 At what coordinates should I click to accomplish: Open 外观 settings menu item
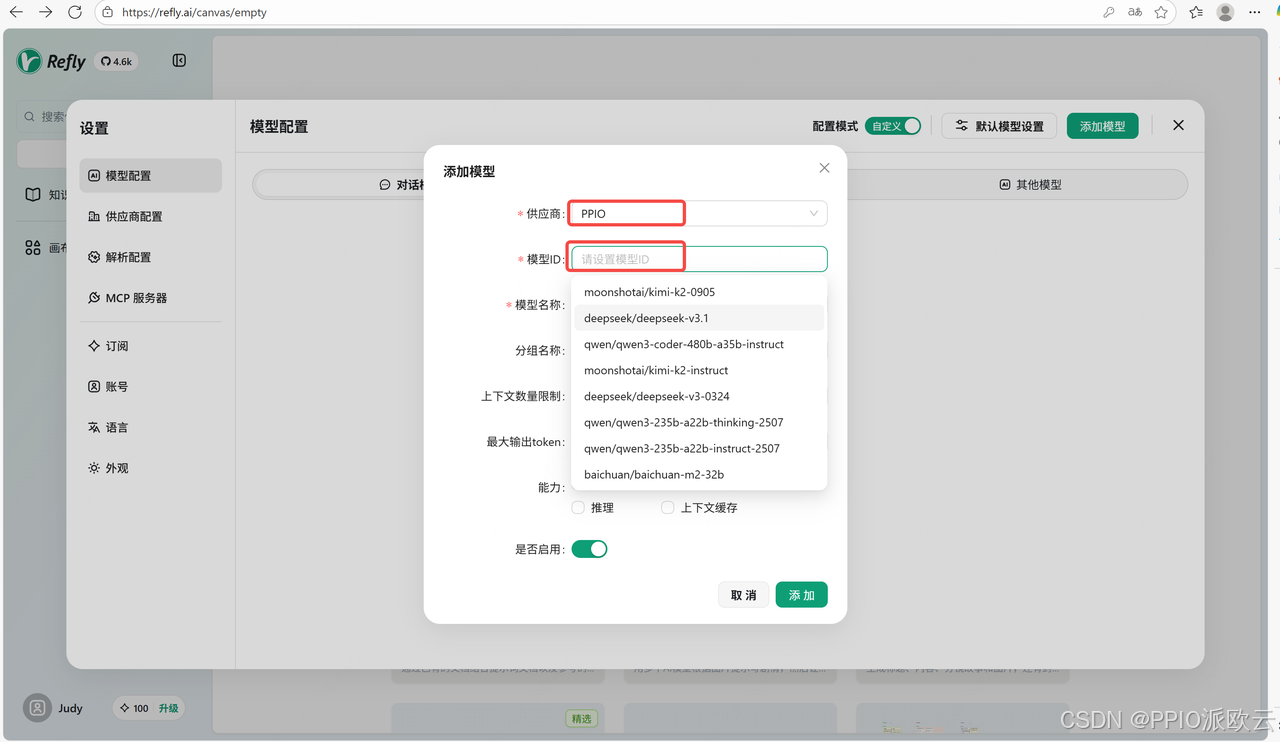pyautogui.click(x=150, y=468)
